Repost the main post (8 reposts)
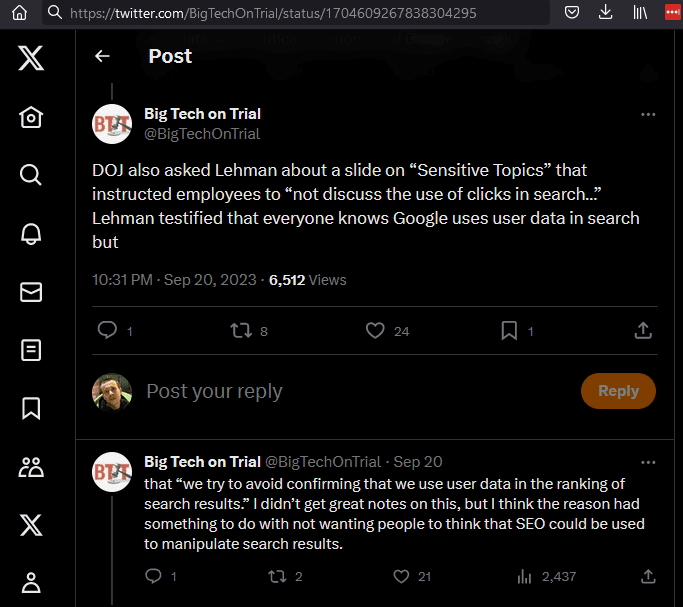The height and width of the screenshot is (607, 683). [241, 330]
